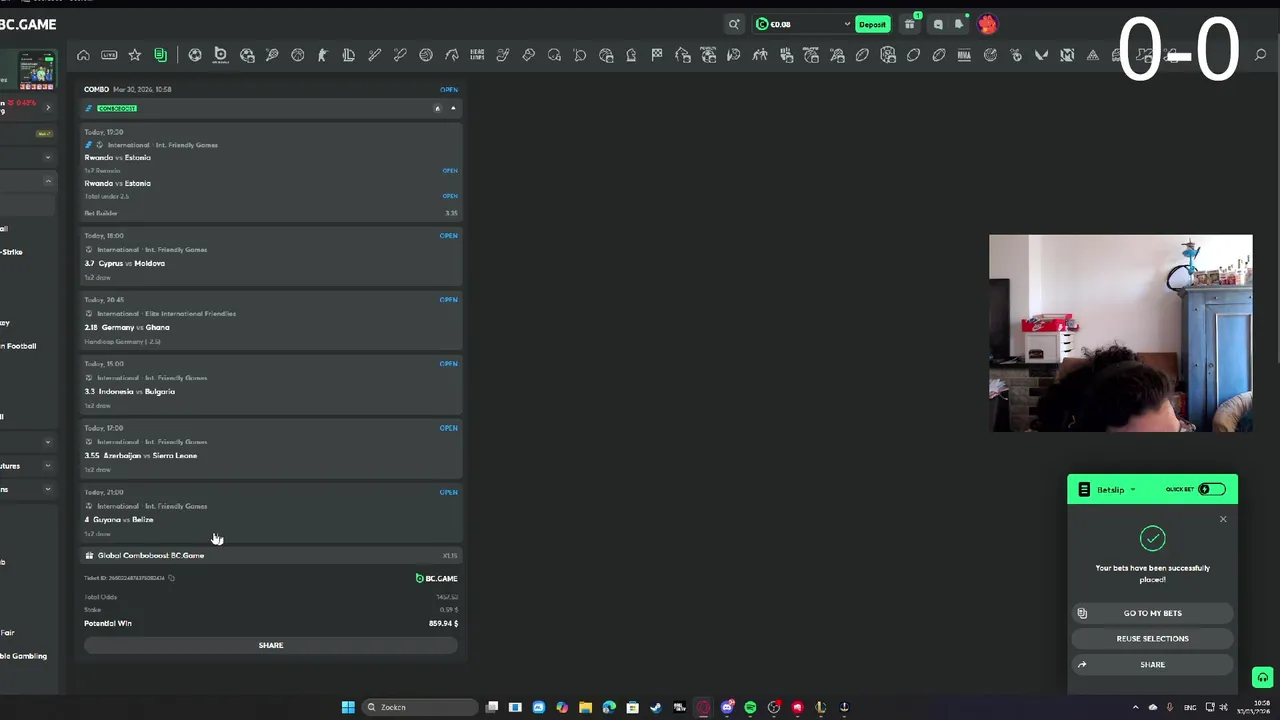Select the League of Legends icon
The width and height of the screenshot is (1280, 720).
(349, 55)
